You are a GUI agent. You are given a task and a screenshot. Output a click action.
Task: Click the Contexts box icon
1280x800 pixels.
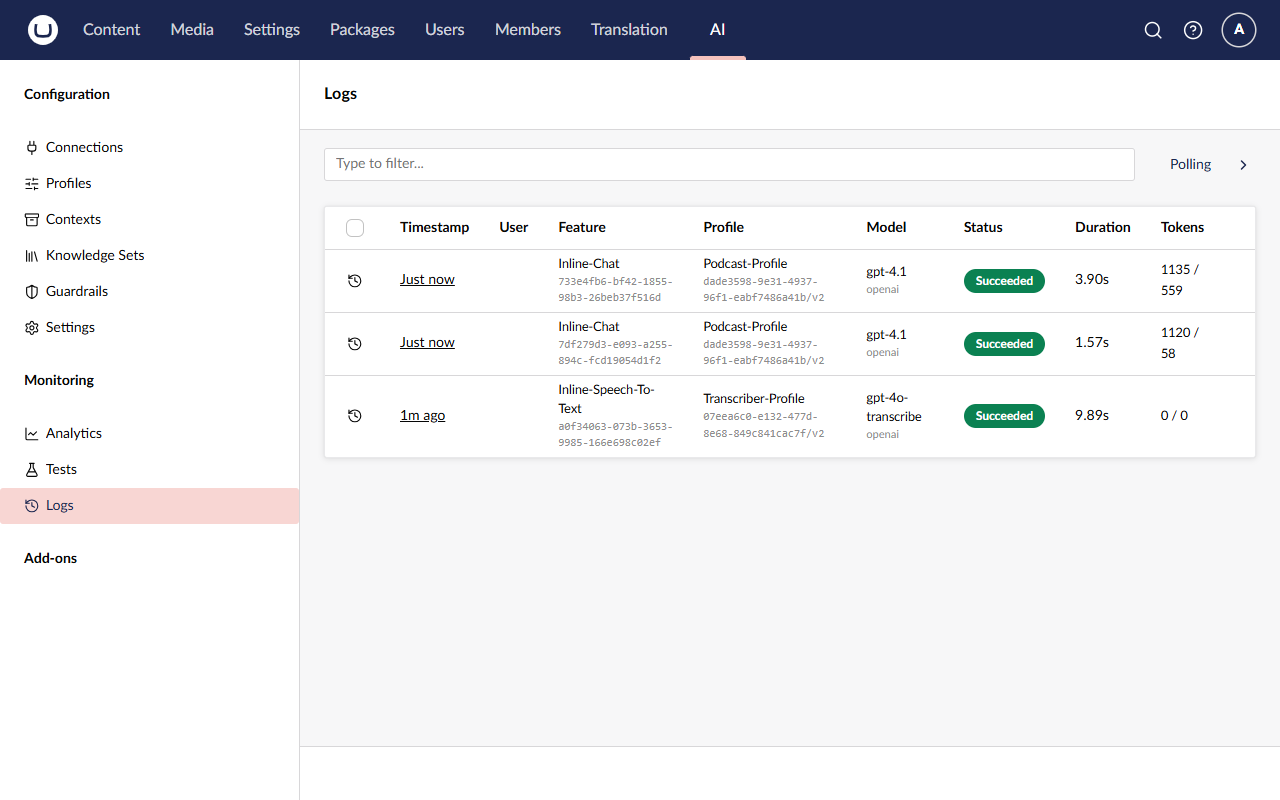[x=32, y=219]
